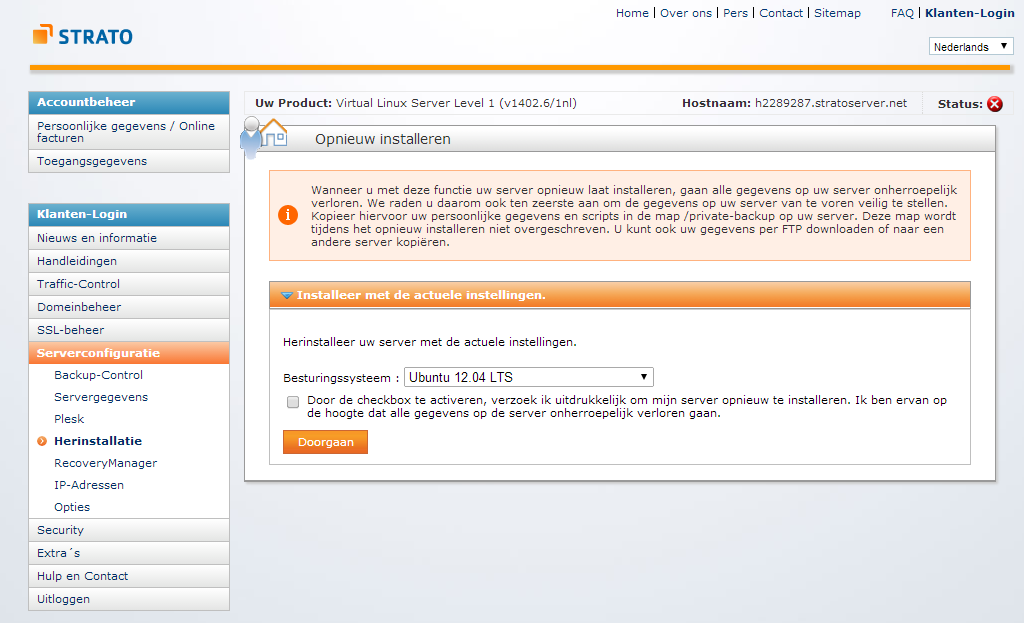Click the FAQ link
The width and height of the screenshot is (1024, 623).
[902, 13]
